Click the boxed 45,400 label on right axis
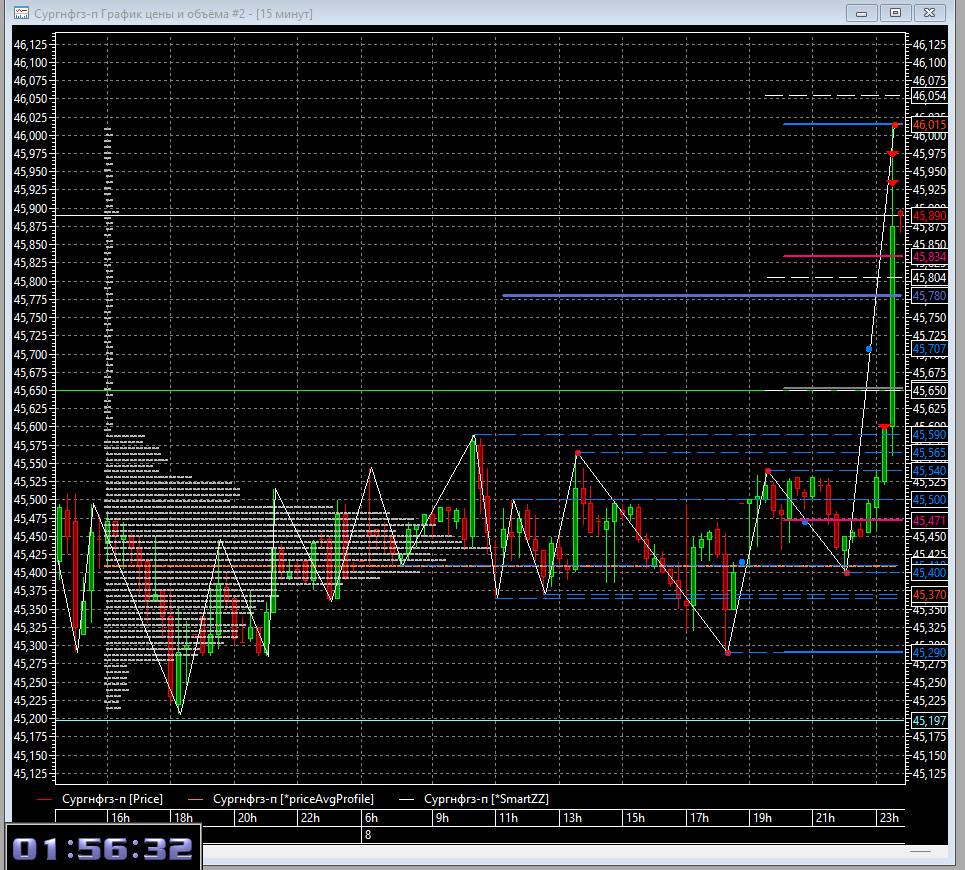This screenshot has width=965, height=870. pos(929,573)
